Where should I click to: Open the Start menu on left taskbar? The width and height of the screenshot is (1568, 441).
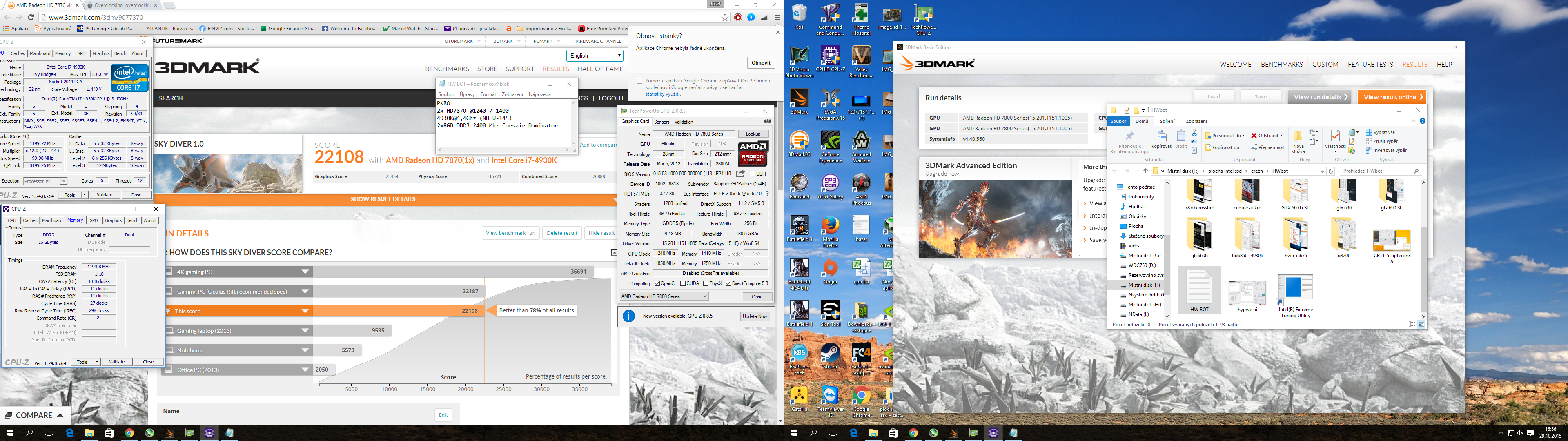point(10,433)
